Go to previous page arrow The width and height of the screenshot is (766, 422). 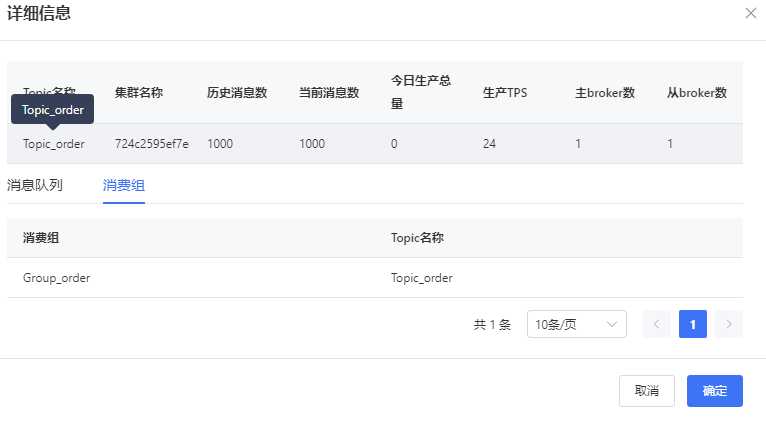(x=657, y=324)
